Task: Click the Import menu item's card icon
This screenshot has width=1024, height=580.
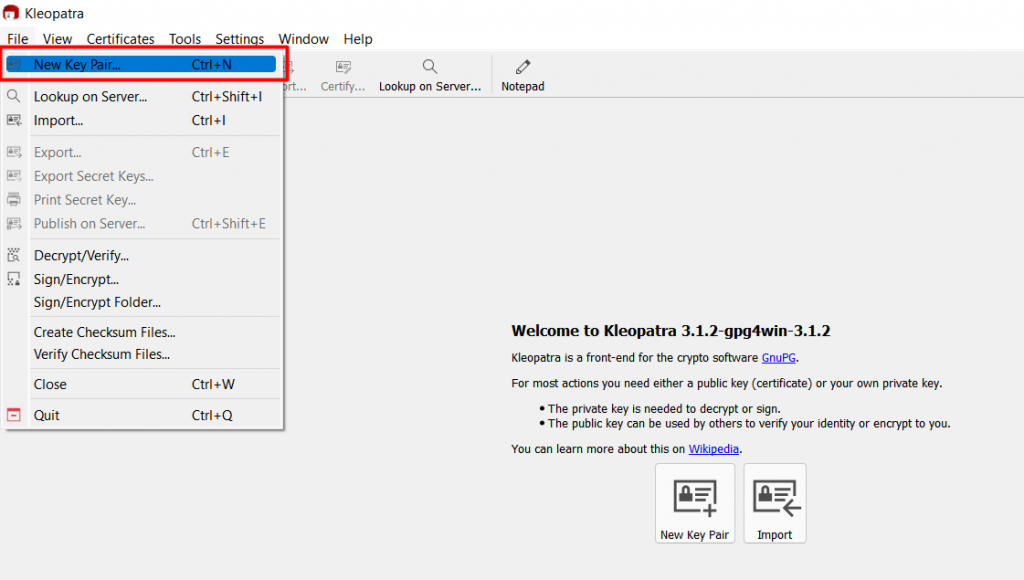Action: (x=14, y=120)
